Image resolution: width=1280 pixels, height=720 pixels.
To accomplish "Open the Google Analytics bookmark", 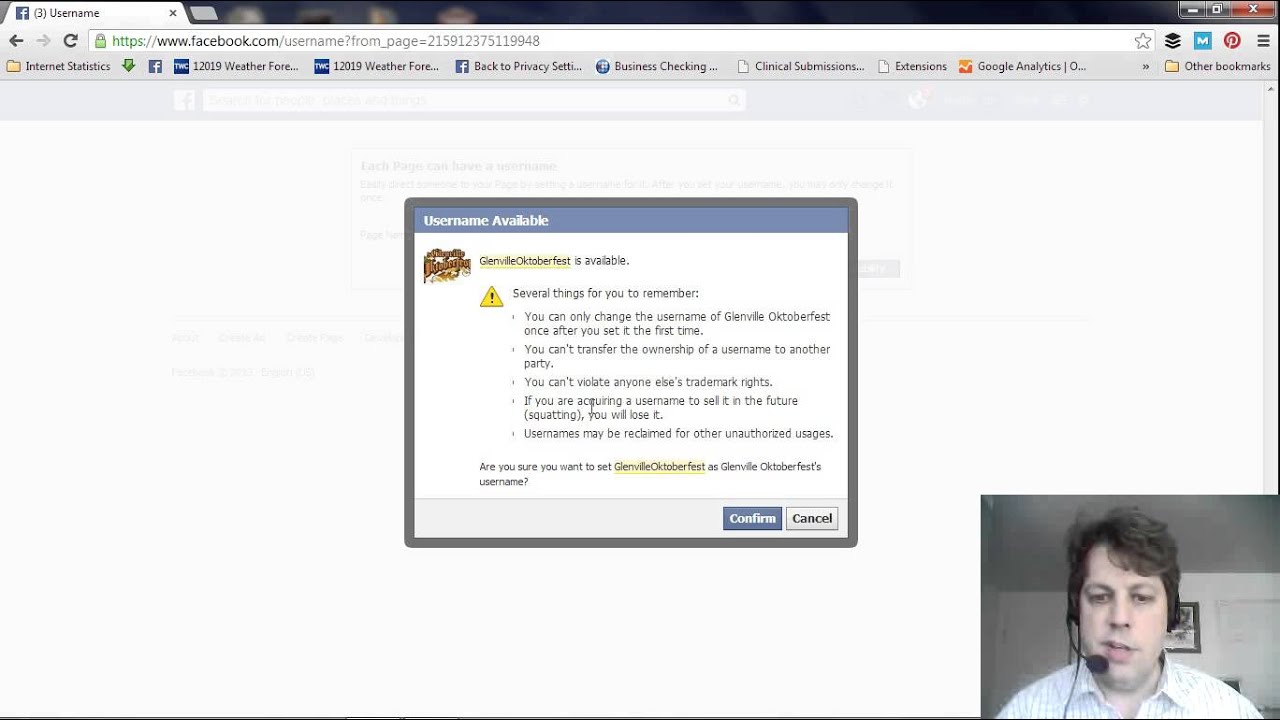I will (1022, 67).
